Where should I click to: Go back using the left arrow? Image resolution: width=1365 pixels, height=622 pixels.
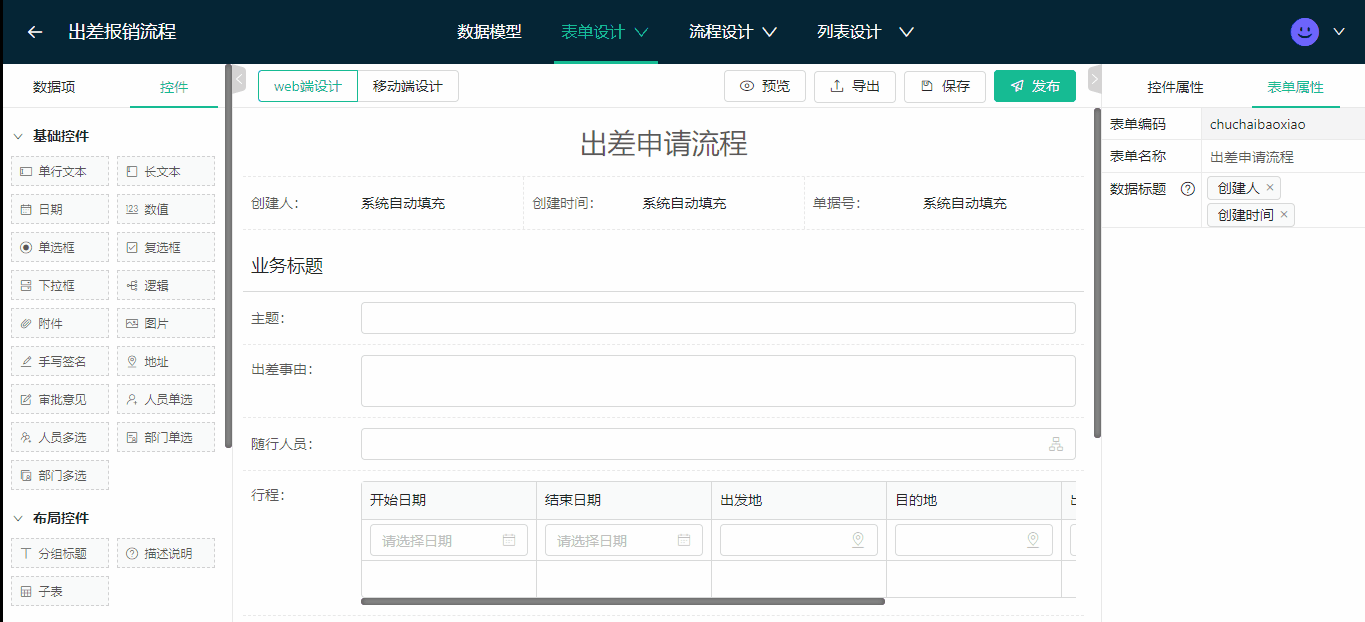35,32
